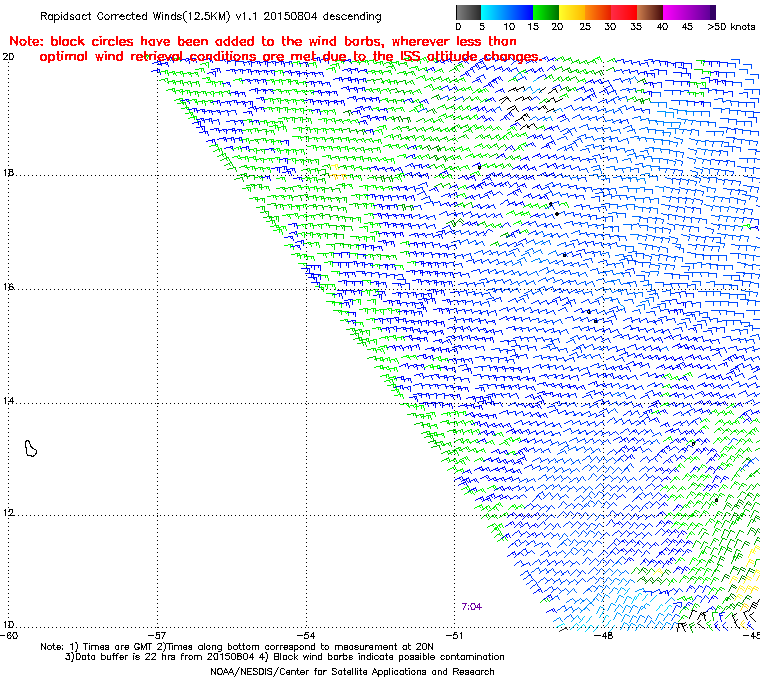The image size is (760, 688).
Task: Click the red 30-35 knots legend segment
Action: (624, 12)
